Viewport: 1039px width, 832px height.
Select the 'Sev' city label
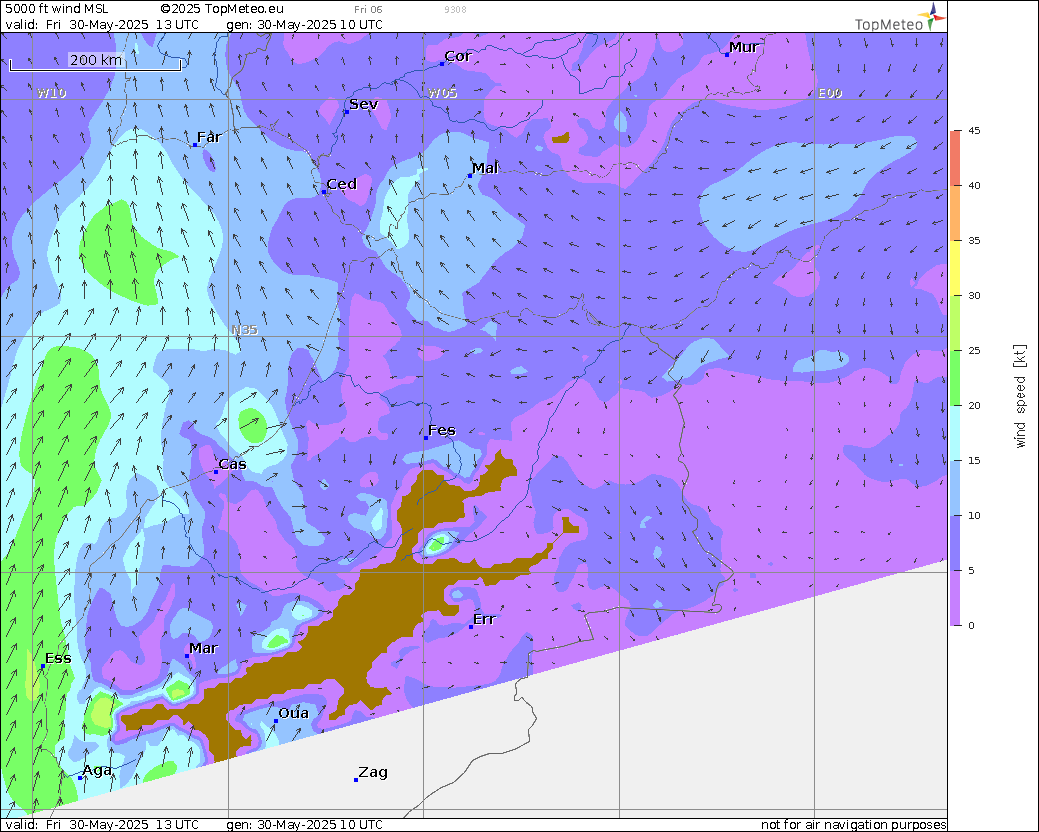pos(364,104)
